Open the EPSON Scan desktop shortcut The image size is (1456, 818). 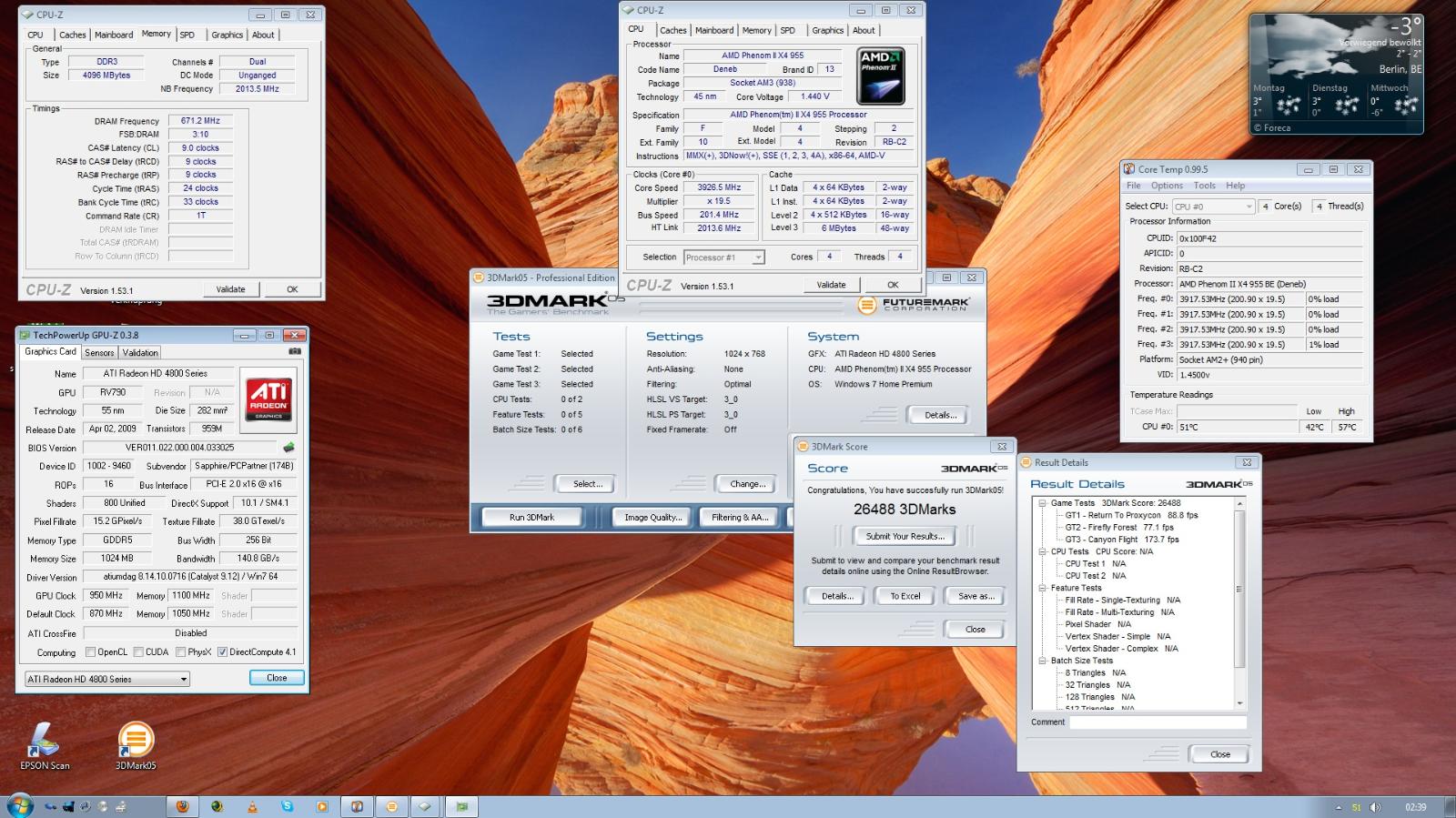click(45, 745)
